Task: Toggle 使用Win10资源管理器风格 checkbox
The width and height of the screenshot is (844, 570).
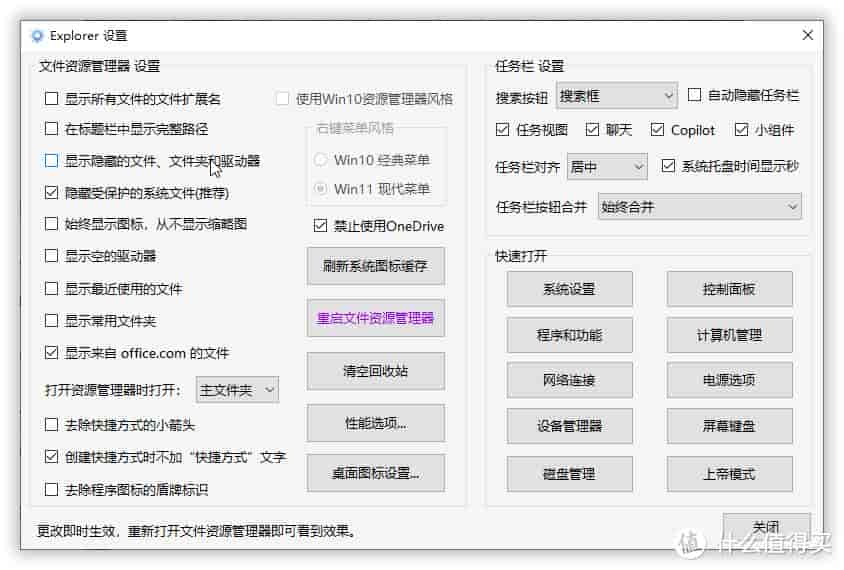Action: (x=283, y=98)
